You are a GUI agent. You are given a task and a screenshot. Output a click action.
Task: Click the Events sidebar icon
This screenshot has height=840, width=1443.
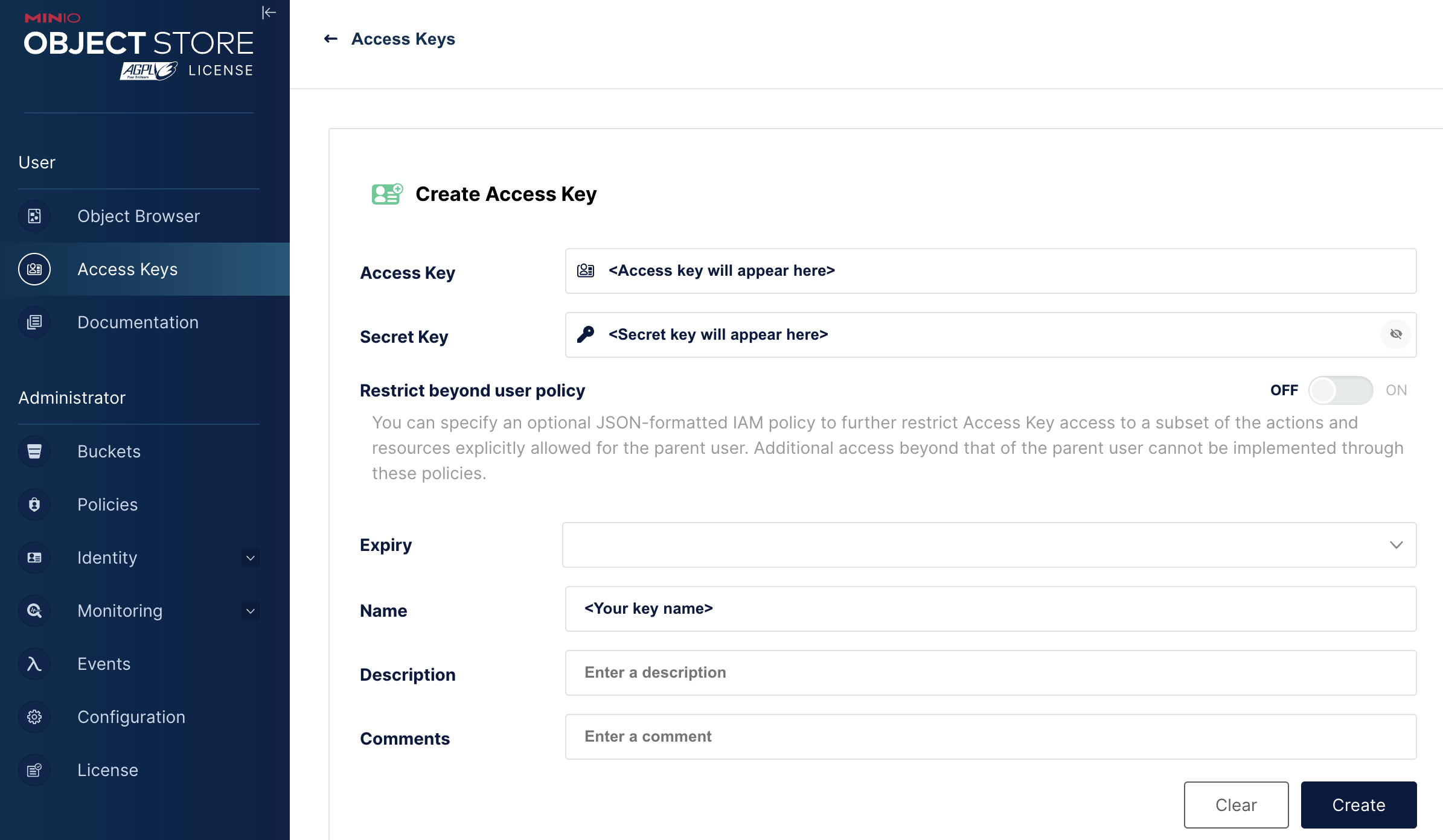point(35,663)
